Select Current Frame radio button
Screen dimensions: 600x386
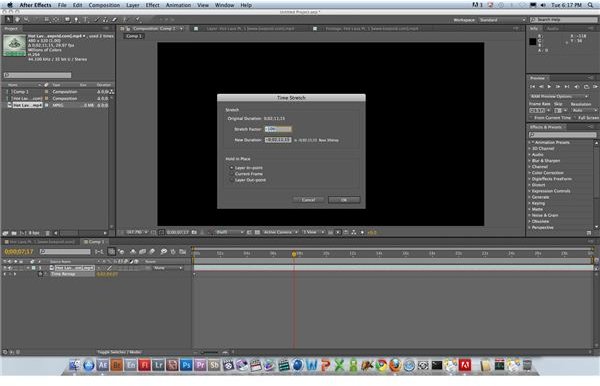(232, 174)
